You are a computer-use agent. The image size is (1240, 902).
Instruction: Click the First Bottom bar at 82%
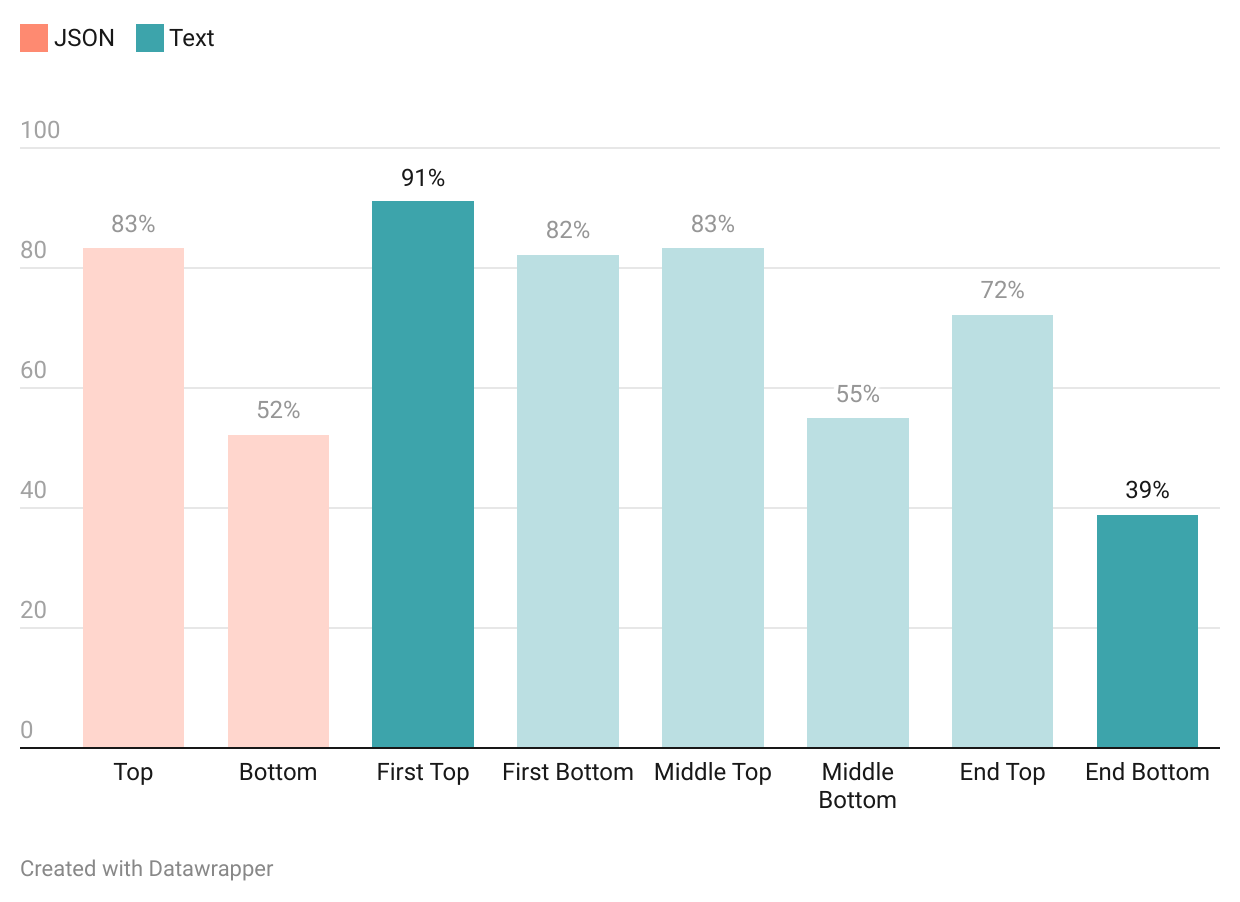[x=568, y=501]
